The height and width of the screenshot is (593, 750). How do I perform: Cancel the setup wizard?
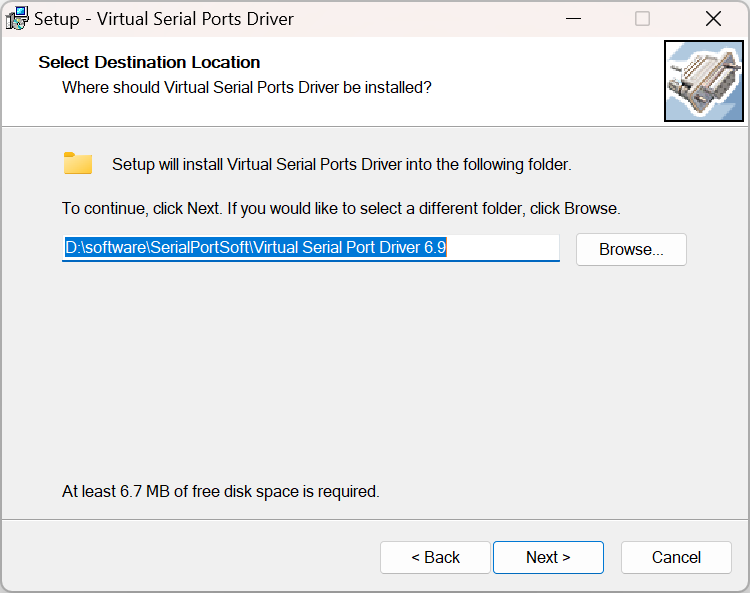[x=676, y=557]
